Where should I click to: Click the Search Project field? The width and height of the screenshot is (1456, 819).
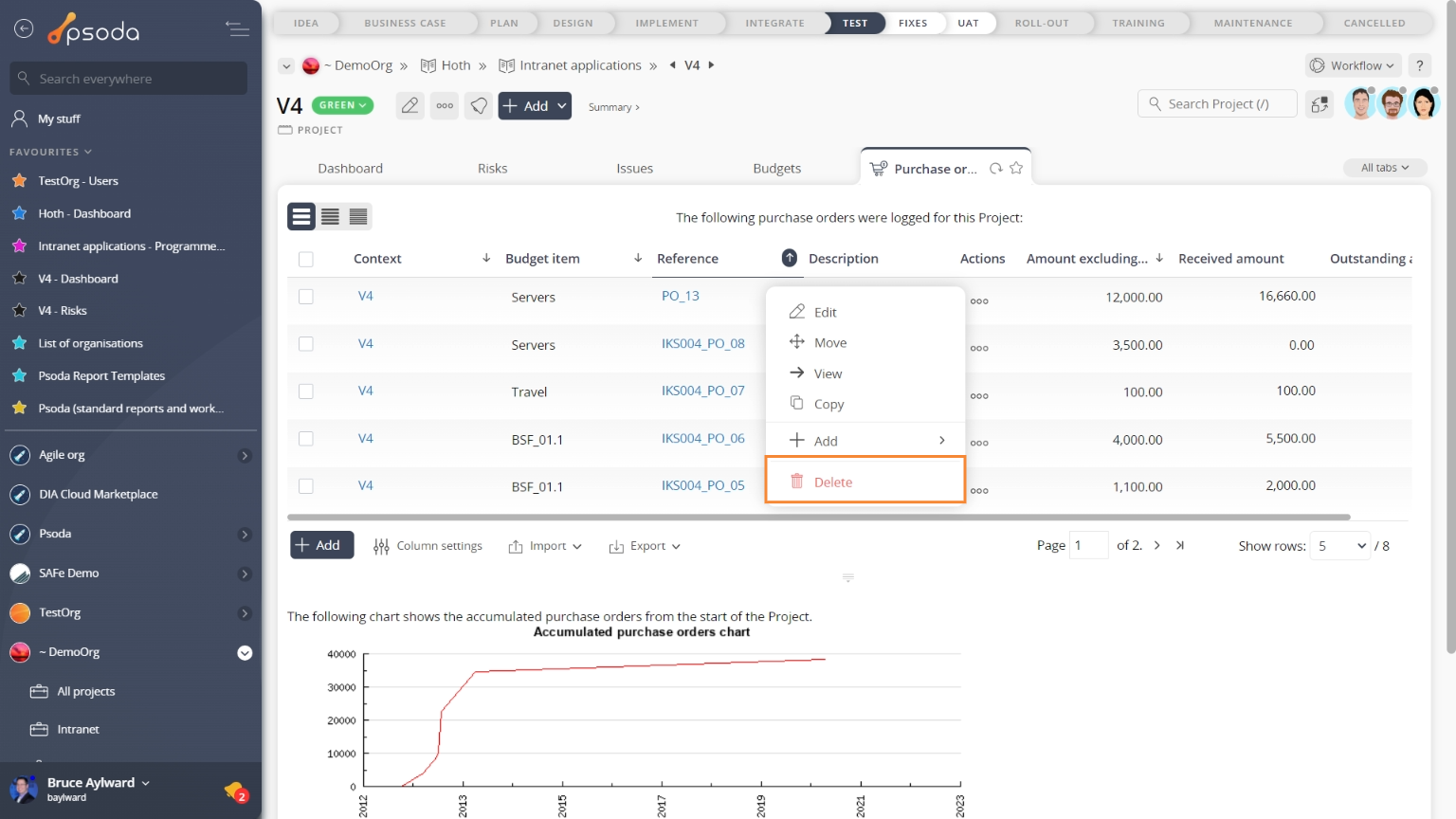click(1217, 104)
